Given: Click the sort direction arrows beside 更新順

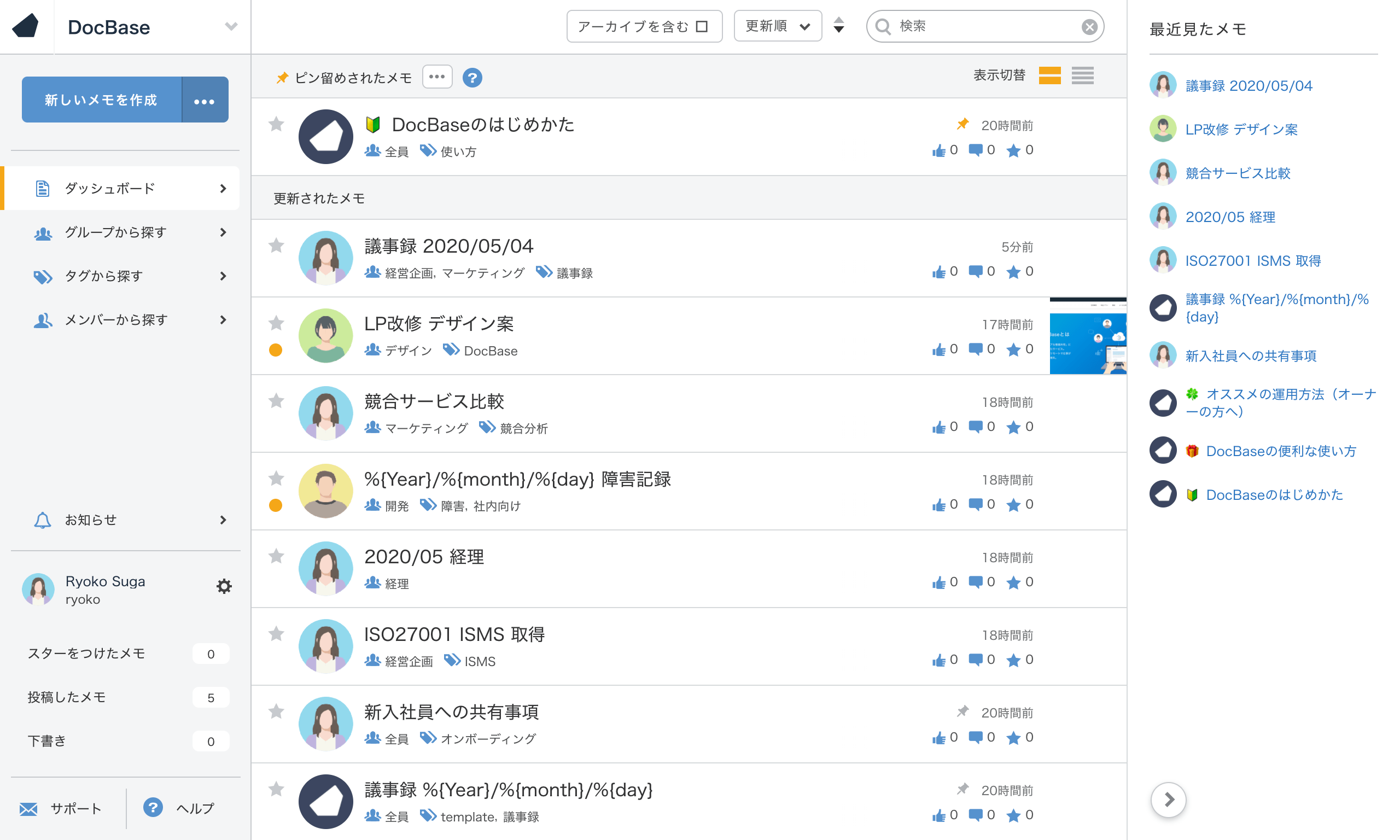Looking at the screenshot, I should (839, 26).
